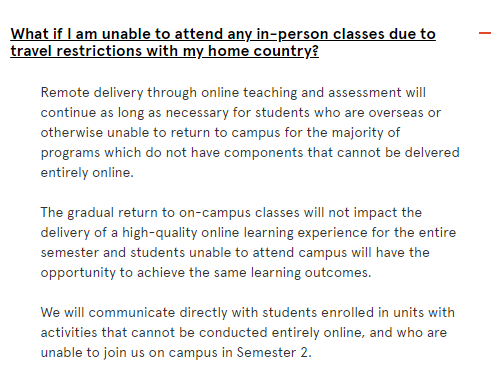Click the word 'high-quality' in the second paragraph
Viewport: 500px width, 376px height.
(x=160, y=233)
